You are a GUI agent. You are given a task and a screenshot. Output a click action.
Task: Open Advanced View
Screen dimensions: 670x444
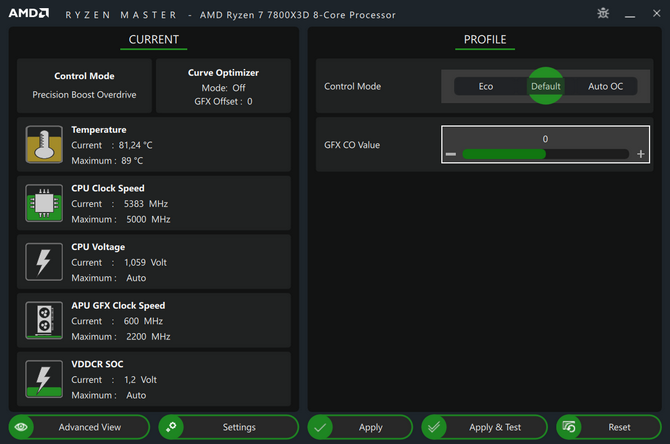coord(79,427)
